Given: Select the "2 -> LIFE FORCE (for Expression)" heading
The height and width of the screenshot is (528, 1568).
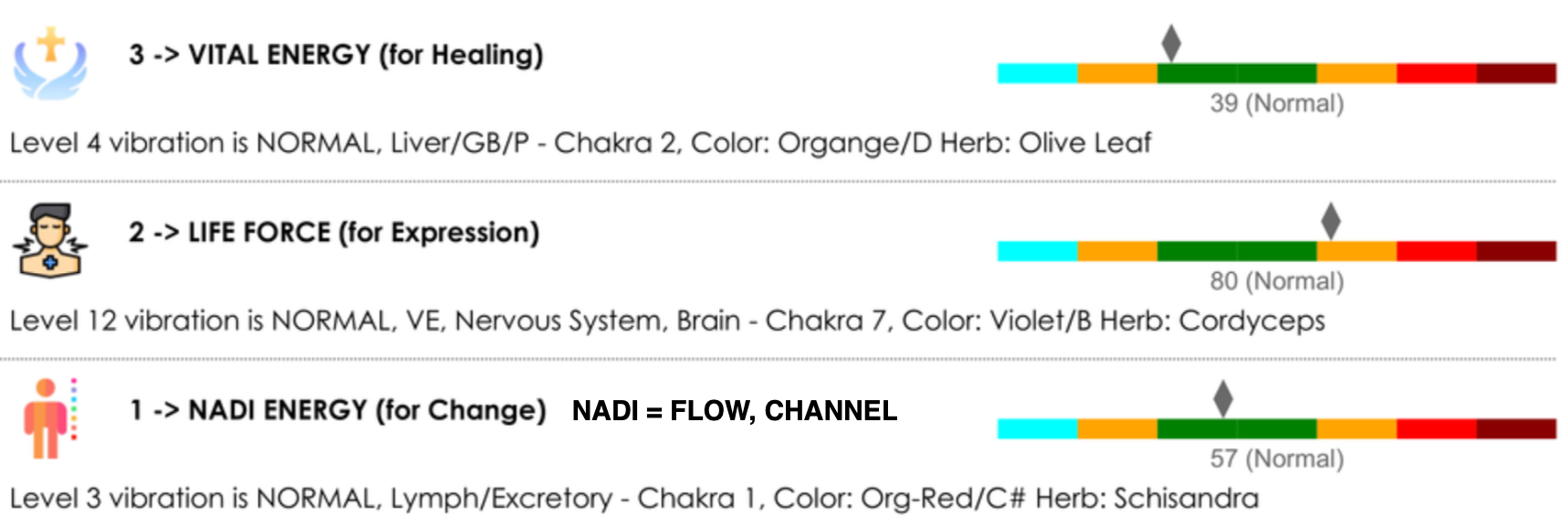Looking at the screenshot, I should pos(334,233).
